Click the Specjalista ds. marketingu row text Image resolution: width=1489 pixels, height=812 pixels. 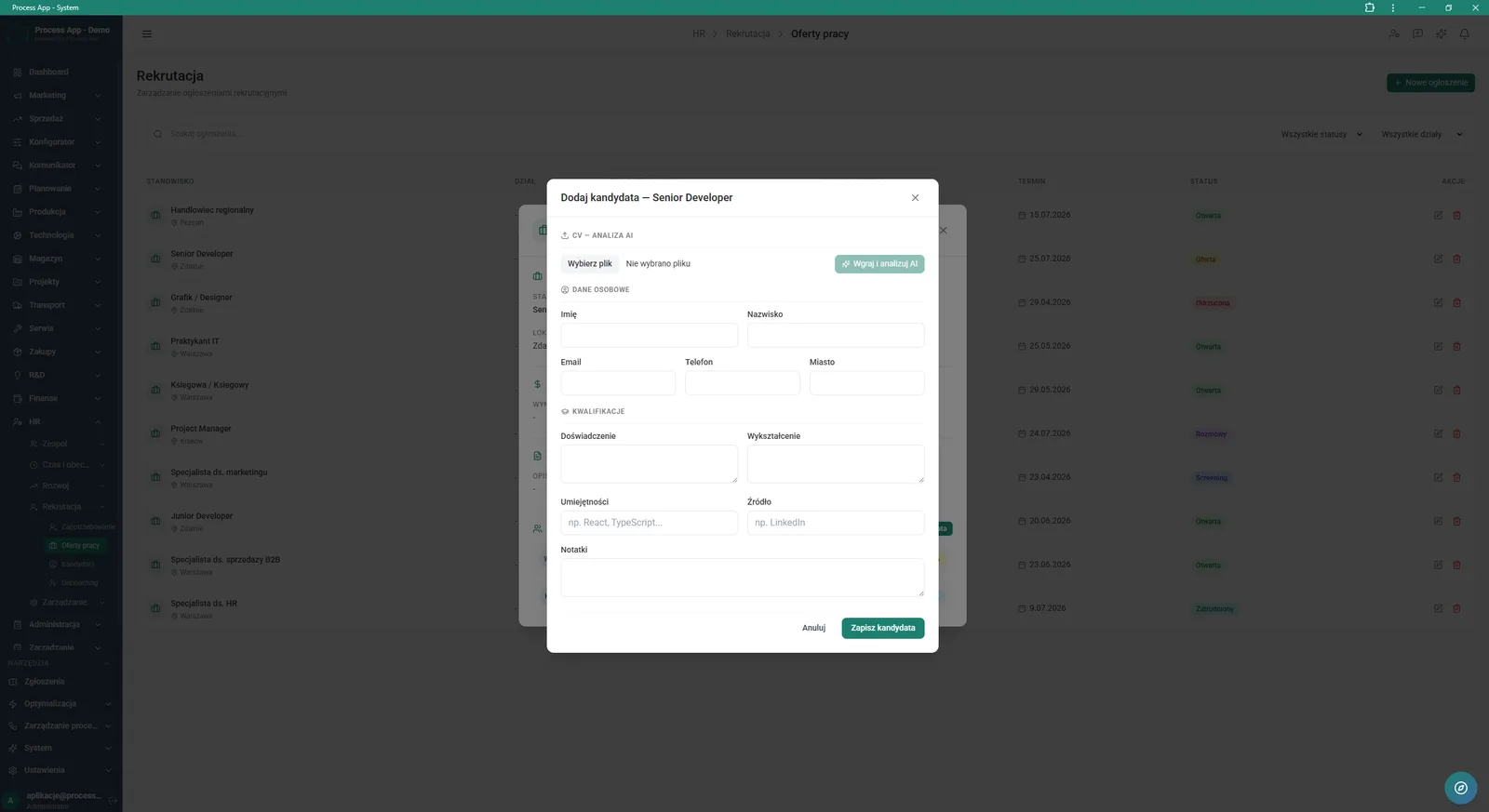coord(219,473)
